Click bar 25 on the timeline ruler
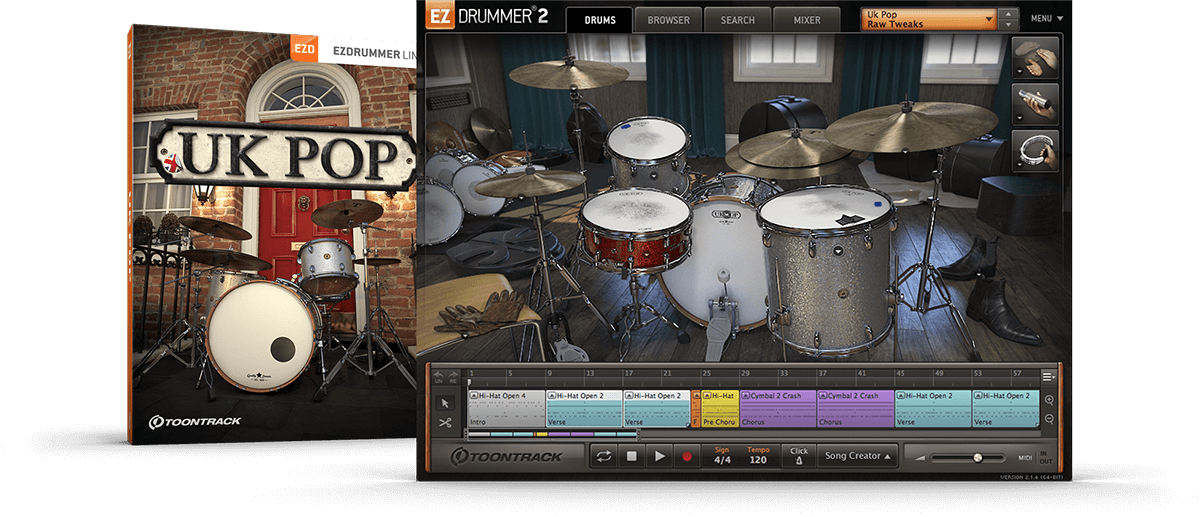Viewport: 1200px width, 517px height. (707, 373)
